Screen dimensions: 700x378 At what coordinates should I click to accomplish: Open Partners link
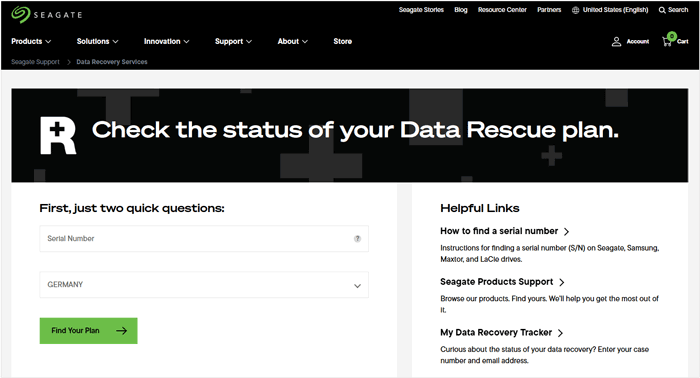coord(549,10)
